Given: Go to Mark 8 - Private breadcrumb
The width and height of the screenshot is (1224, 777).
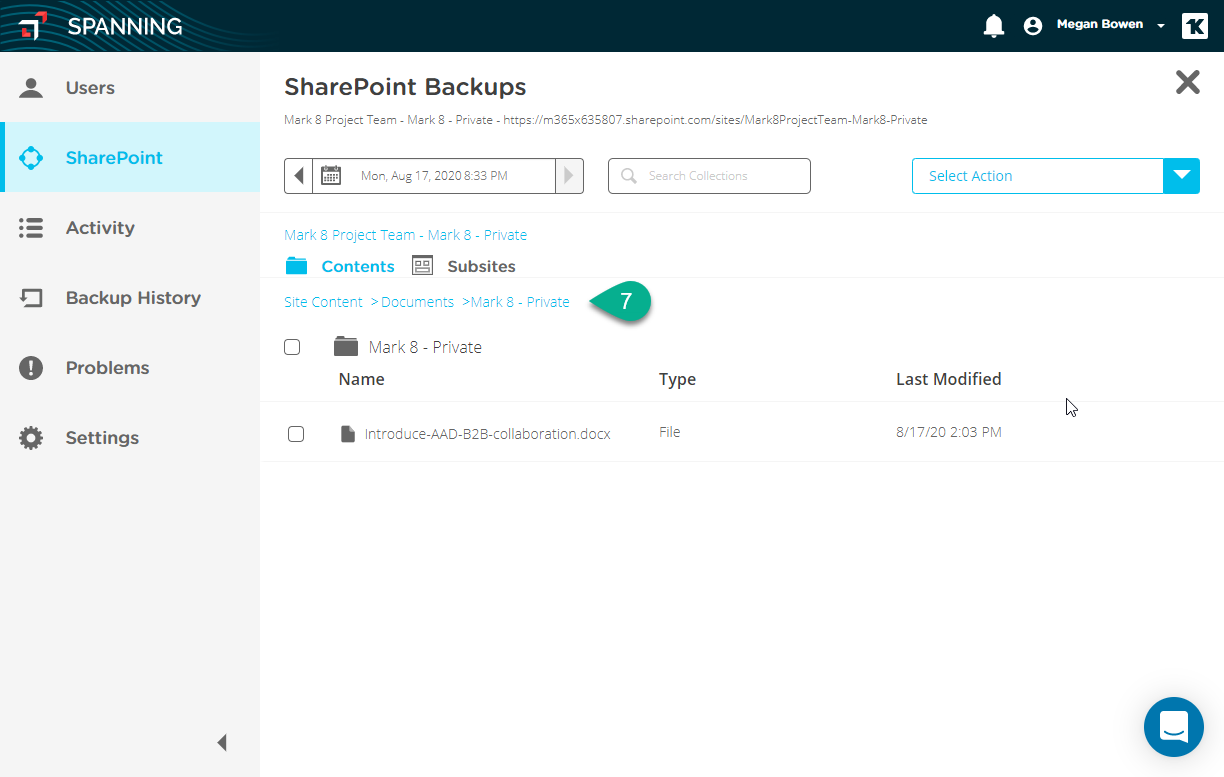Looking at the screenshot, I should click(520, 302).
